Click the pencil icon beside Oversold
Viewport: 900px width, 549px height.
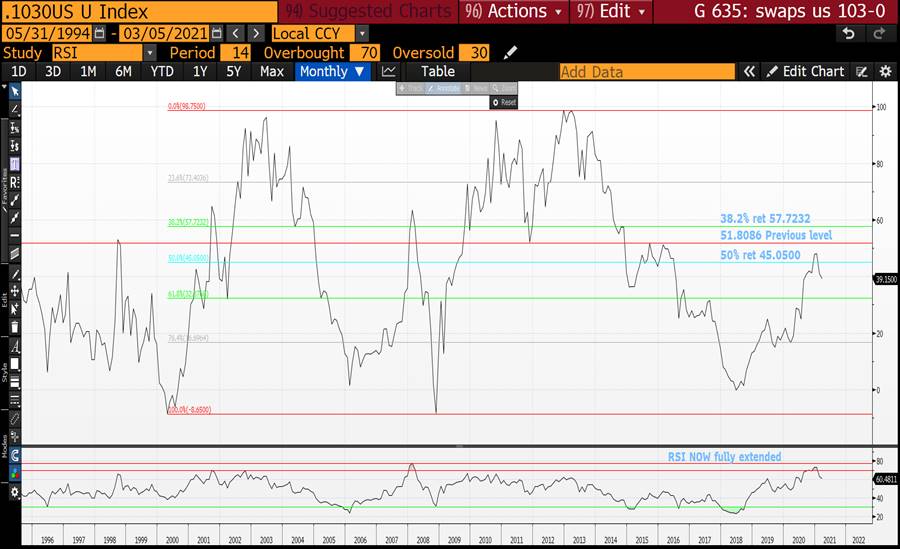tap(511, 52)
